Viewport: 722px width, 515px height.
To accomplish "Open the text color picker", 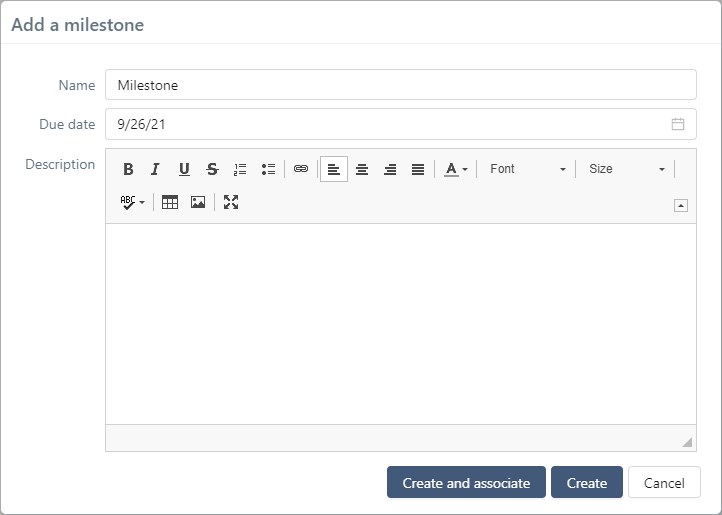I will click(456, 169).
